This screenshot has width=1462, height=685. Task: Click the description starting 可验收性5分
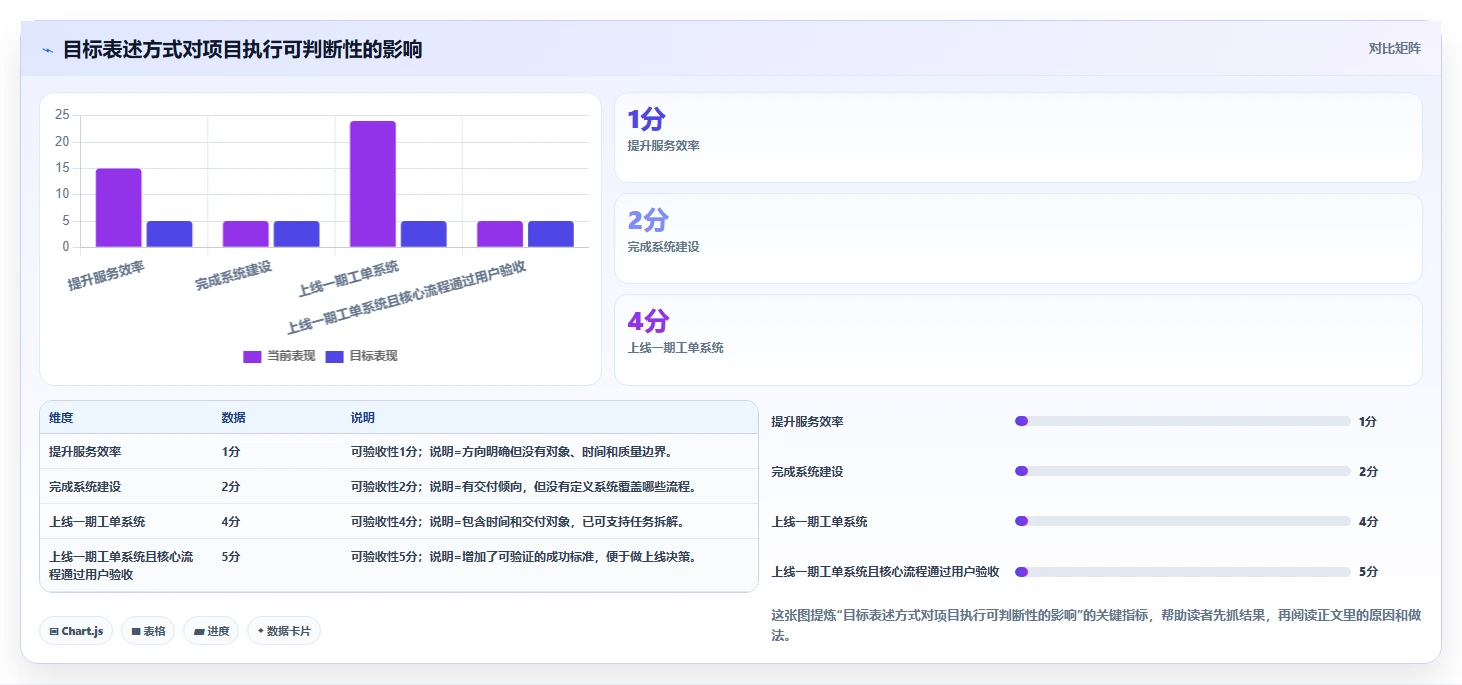523,557
